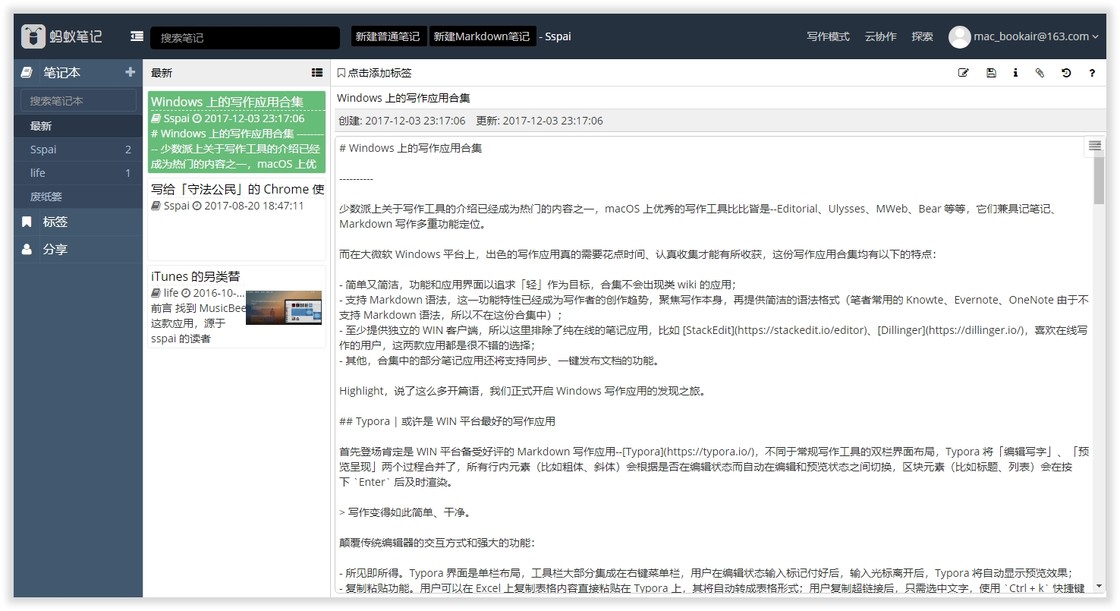This screenshot has height=611, width=1120.
Task: Focus the 搜索笔记 search field
Action: [244, 37]
